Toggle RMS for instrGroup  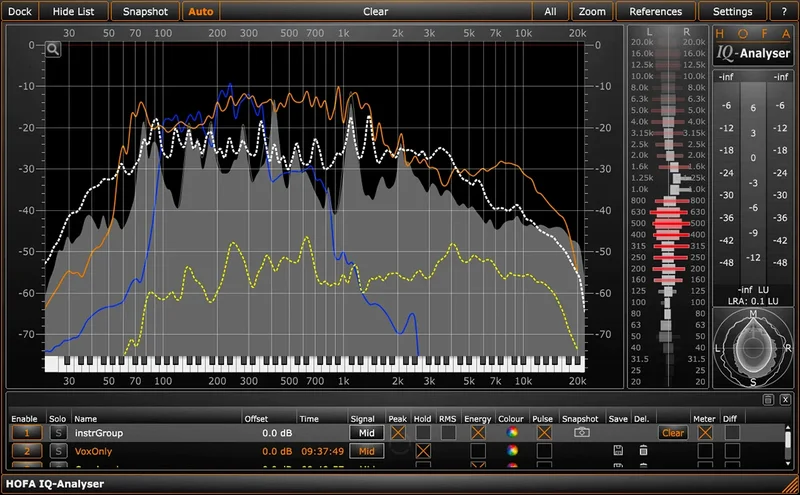pyautogui.click(x=448, y=433)
